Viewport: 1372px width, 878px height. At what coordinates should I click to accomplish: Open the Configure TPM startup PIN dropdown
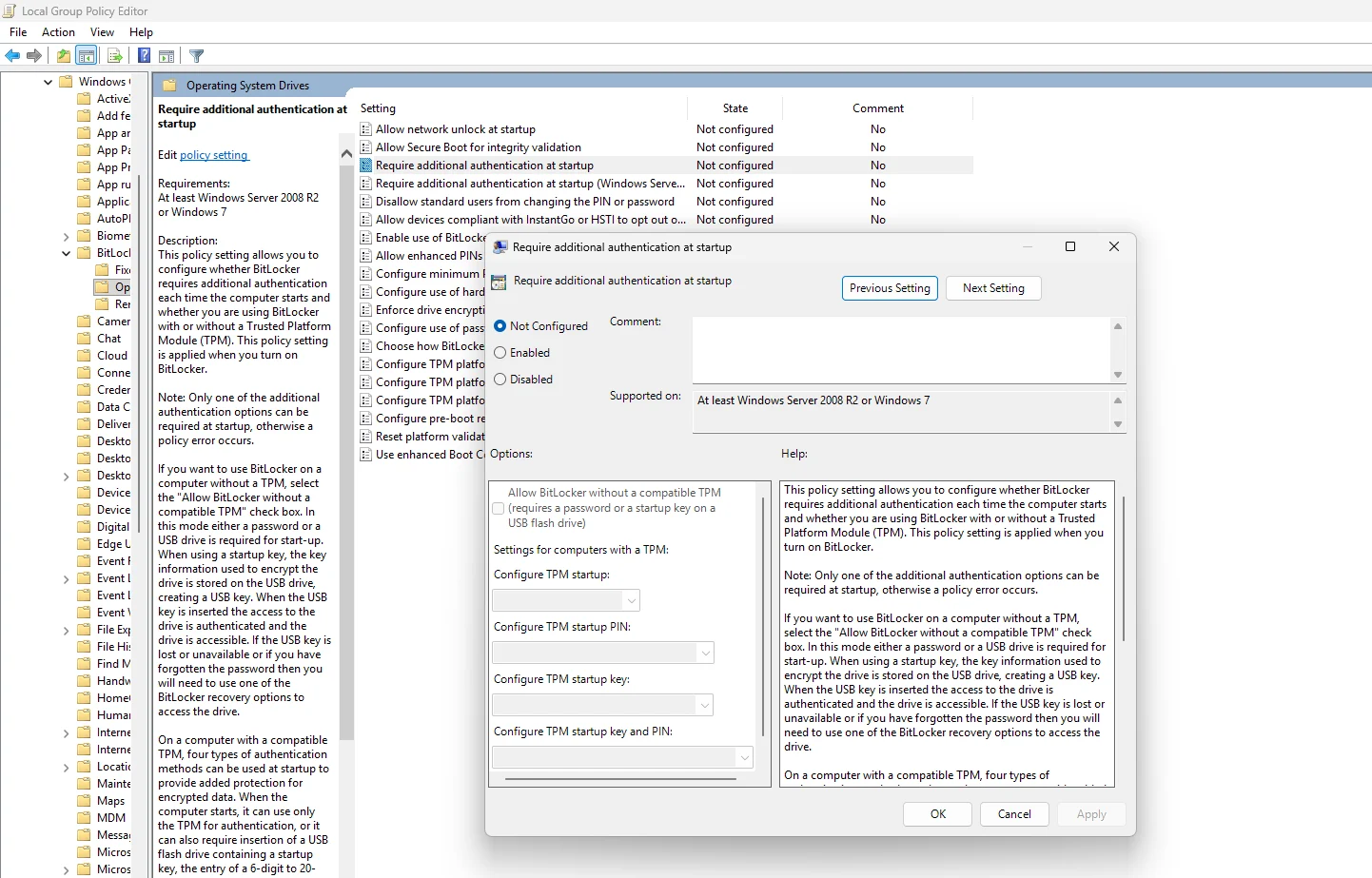[x=603, y=653]
